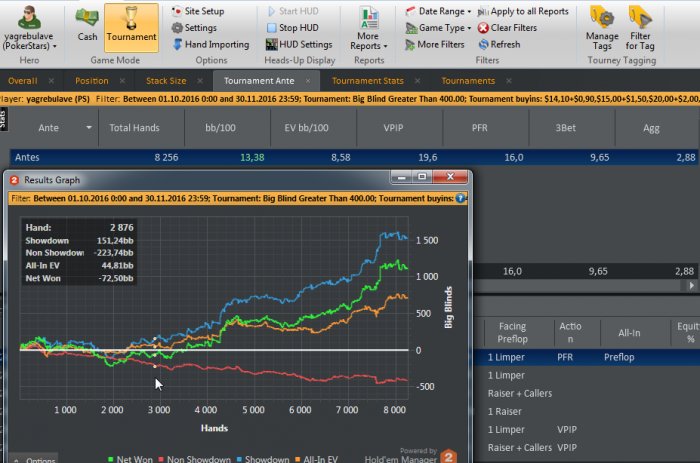Toggle the Non Showdown legend swatch
The image size is (700, 463).
[x=161, y=459]
